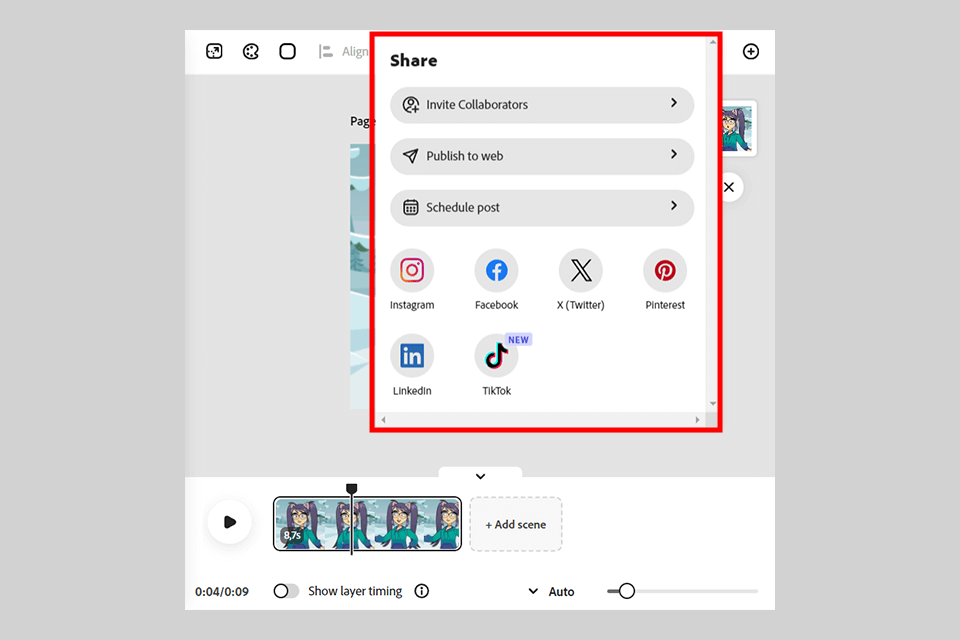Click the NEW badge on TikTok
This screenshot has width=960, height=640.
coord(519,340)
